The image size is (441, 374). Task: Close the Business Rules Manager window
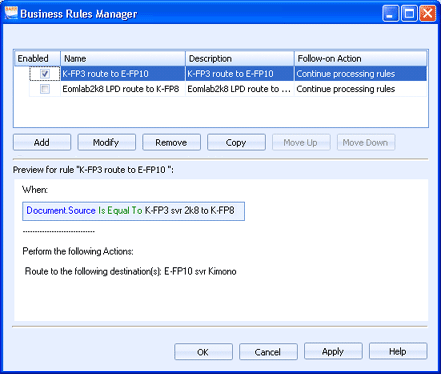(x=428, y=14)
